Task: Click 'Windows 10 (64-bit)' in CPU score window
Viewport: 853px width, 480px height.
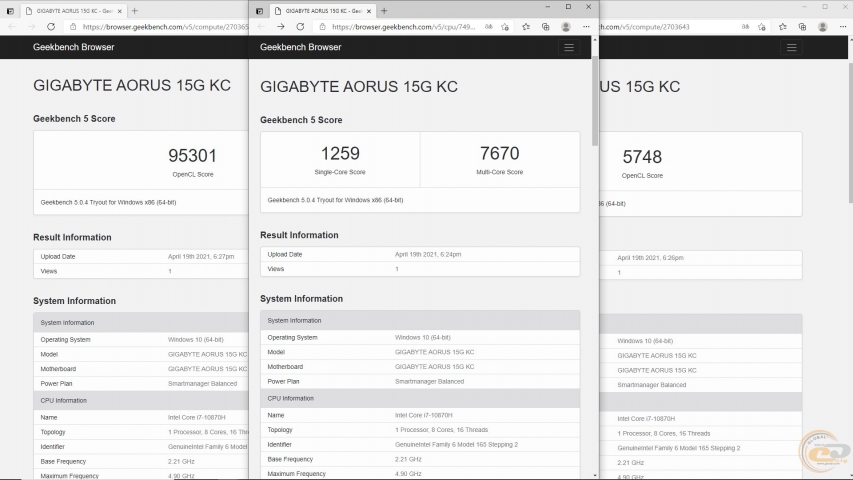Action: pos(423,337)
